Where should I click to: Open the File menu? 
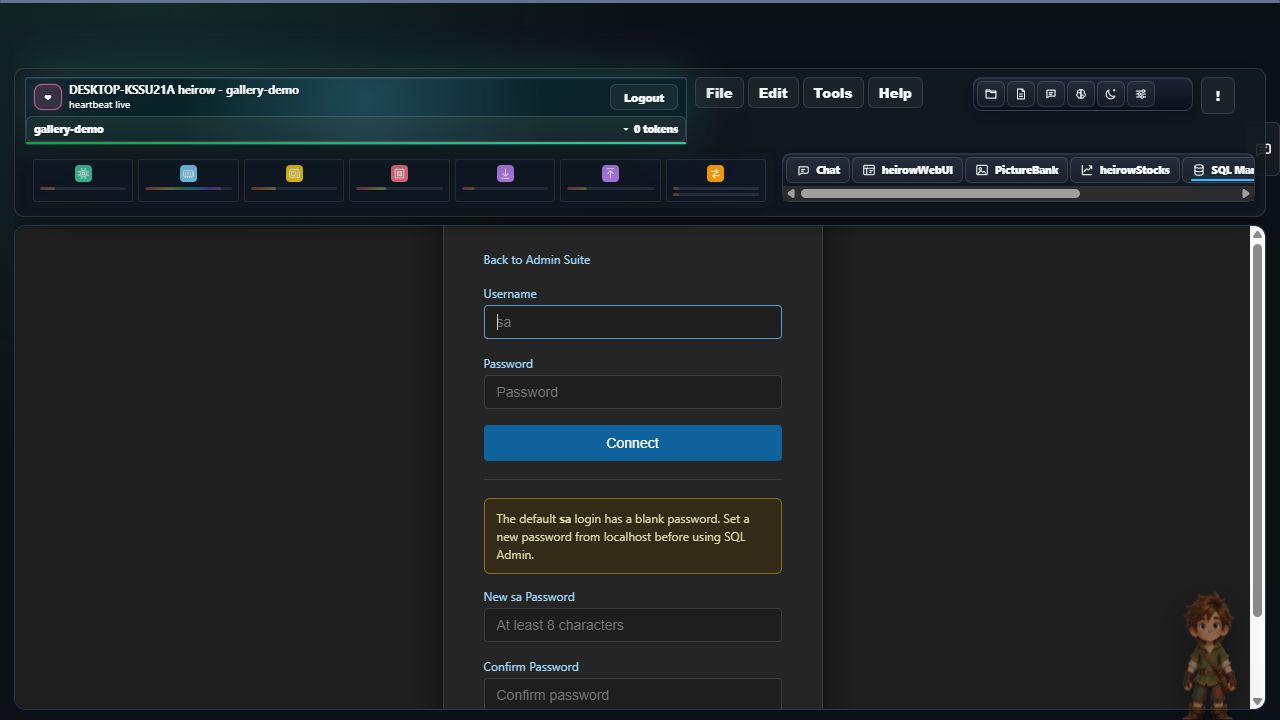[x=719, y=93]
